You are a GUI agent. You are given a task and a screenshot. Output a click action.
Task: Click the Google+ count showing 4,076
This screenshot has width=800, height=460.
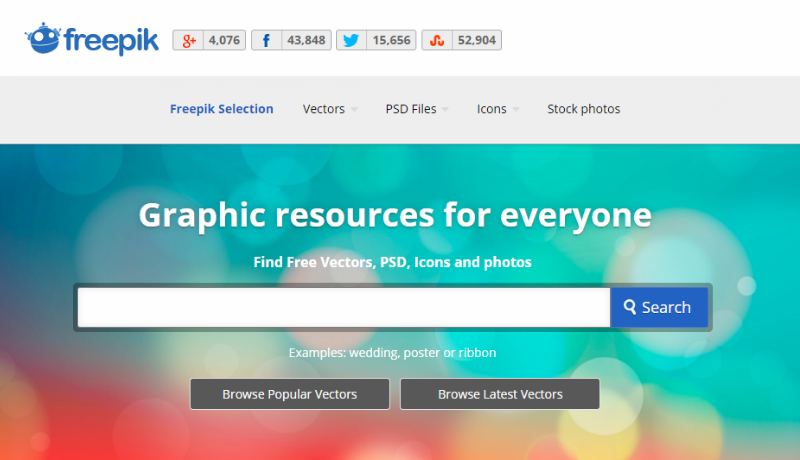(224, 40)
